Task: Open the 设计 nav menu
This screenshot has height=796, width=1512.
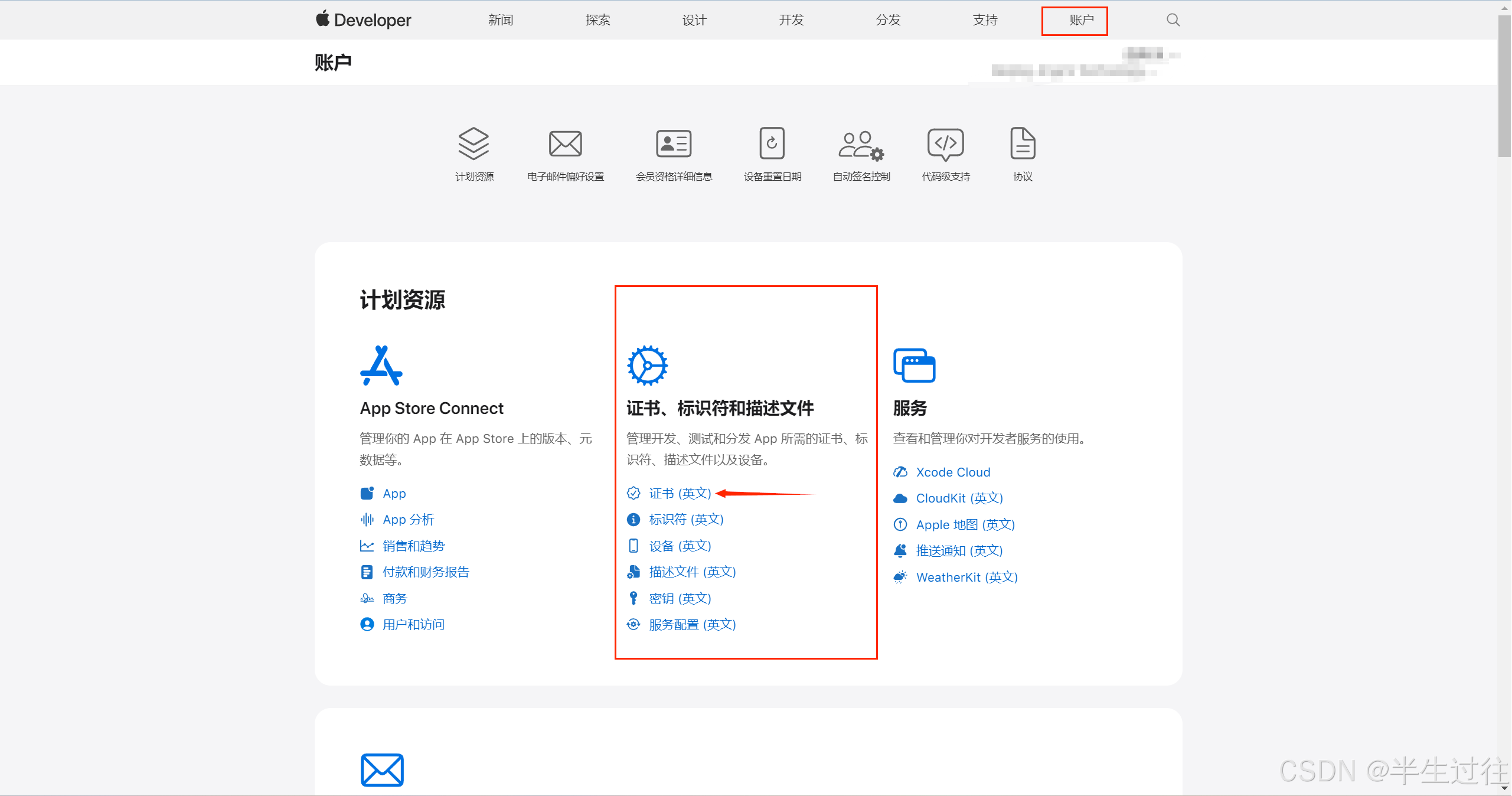Action: (x=694, y=20)
